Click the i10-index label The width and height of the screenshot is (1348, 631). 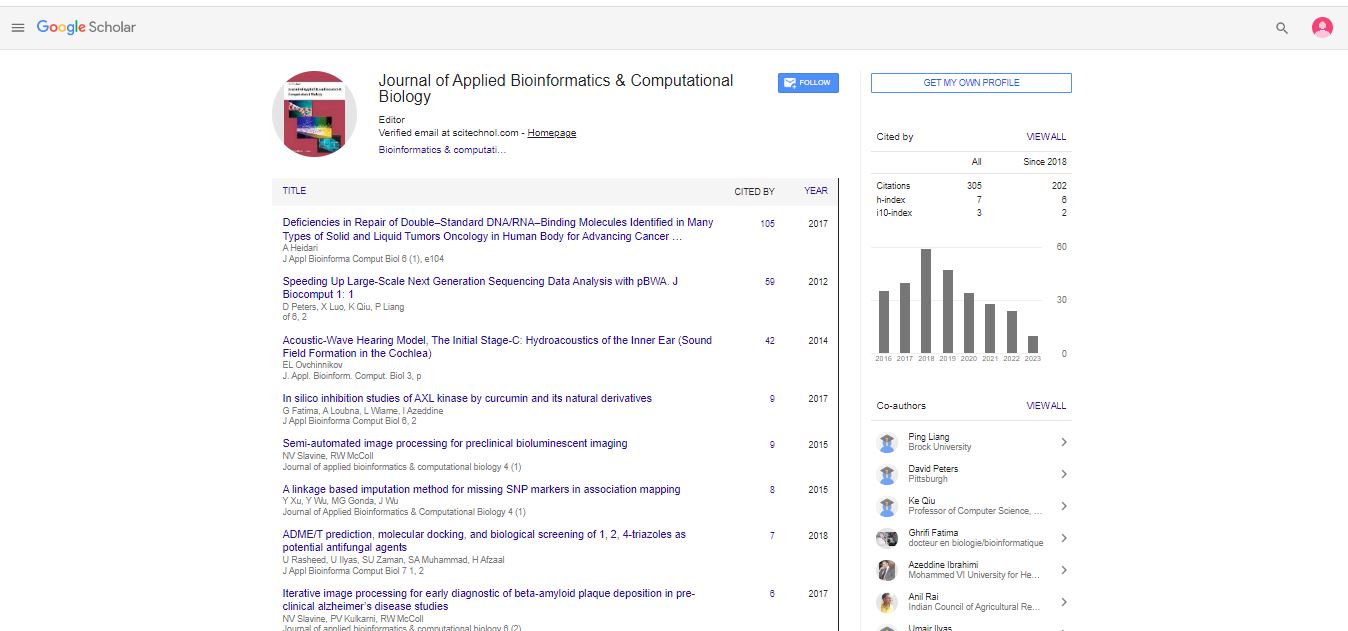point(894,213)
